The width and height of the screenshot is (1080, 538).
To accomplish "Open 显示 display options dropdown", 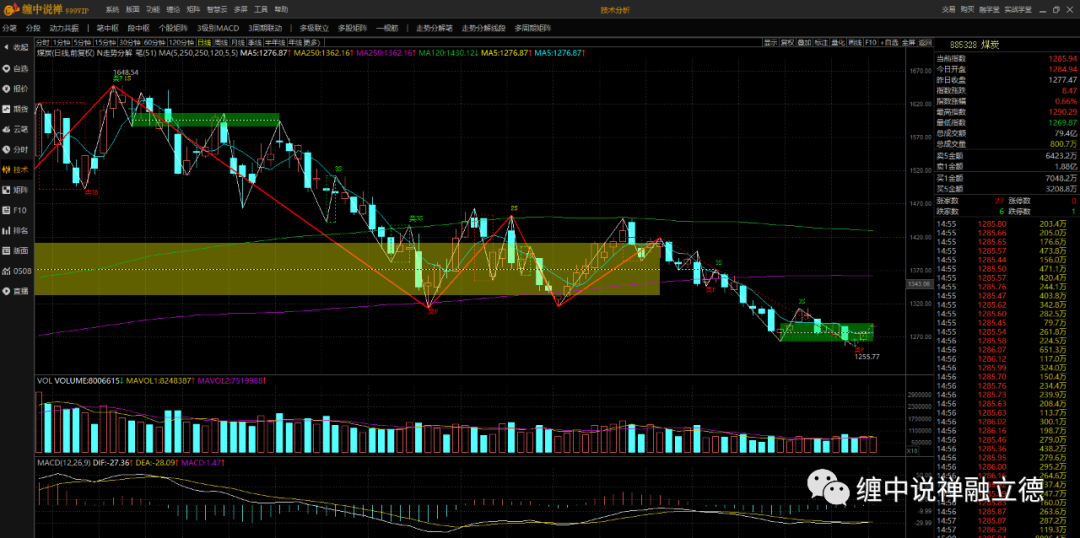I will pos(771,43).
